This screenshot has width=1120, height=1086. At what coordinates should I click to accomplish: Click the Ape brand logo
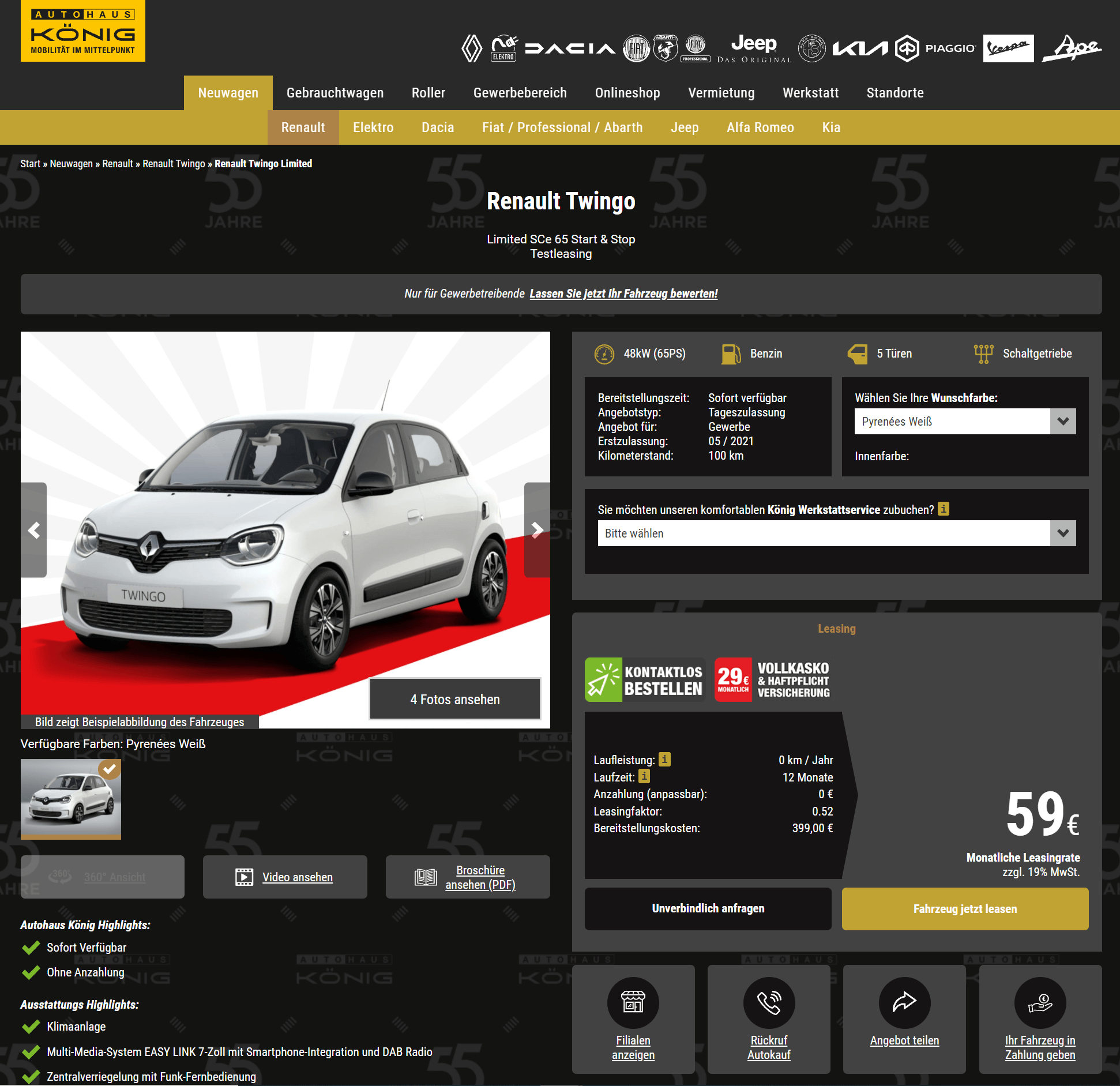(1072, 48)
